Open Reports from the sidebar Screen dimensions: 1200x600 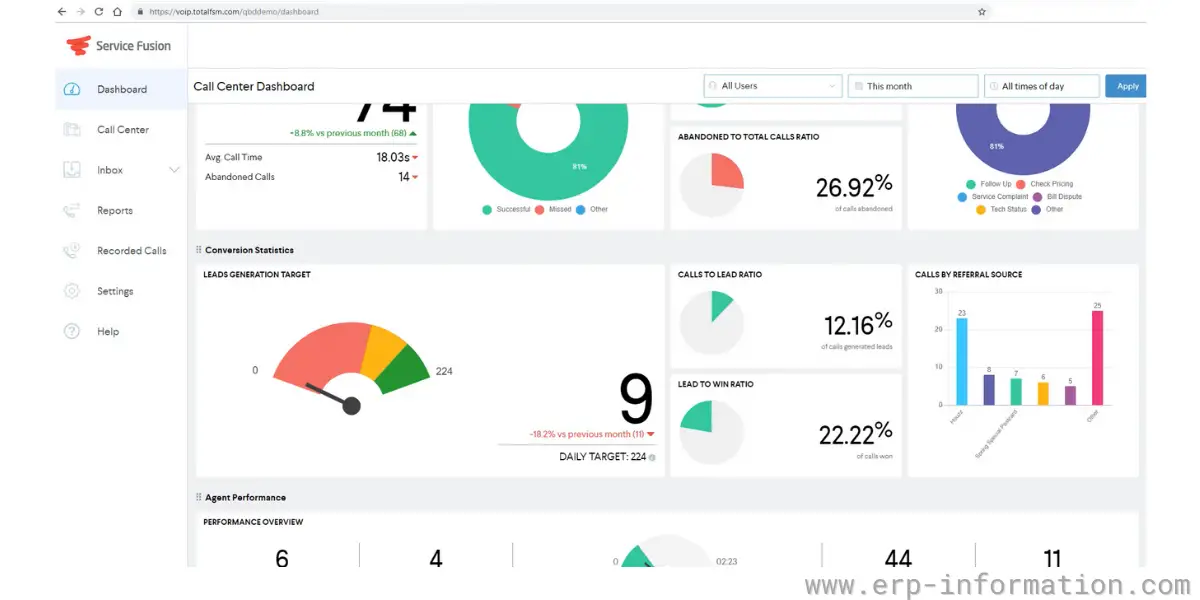click(x=115, y=211)
